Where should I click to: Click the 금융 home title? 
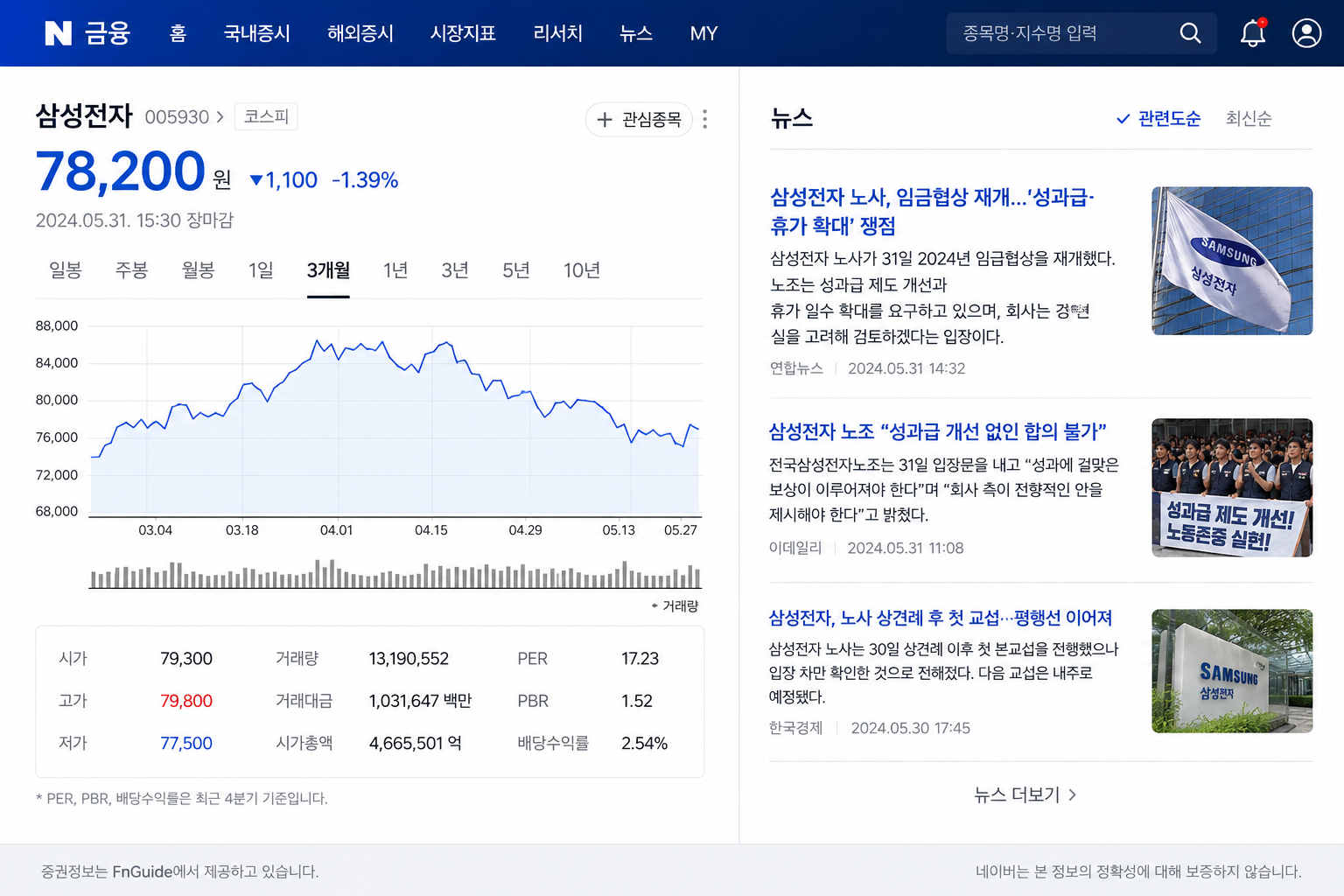click(108, 33)
